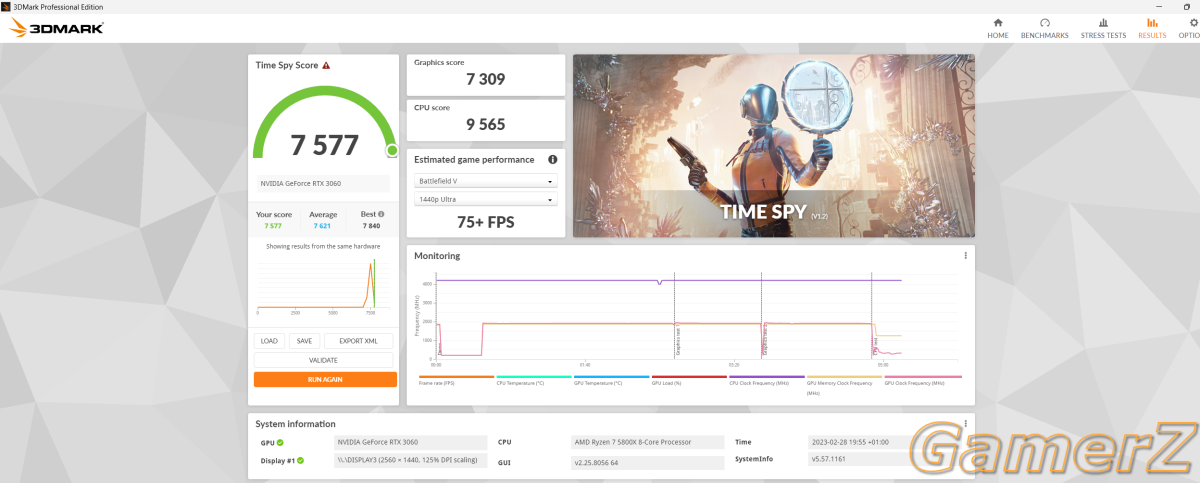Click the VALIDATE button

(323, 360)
